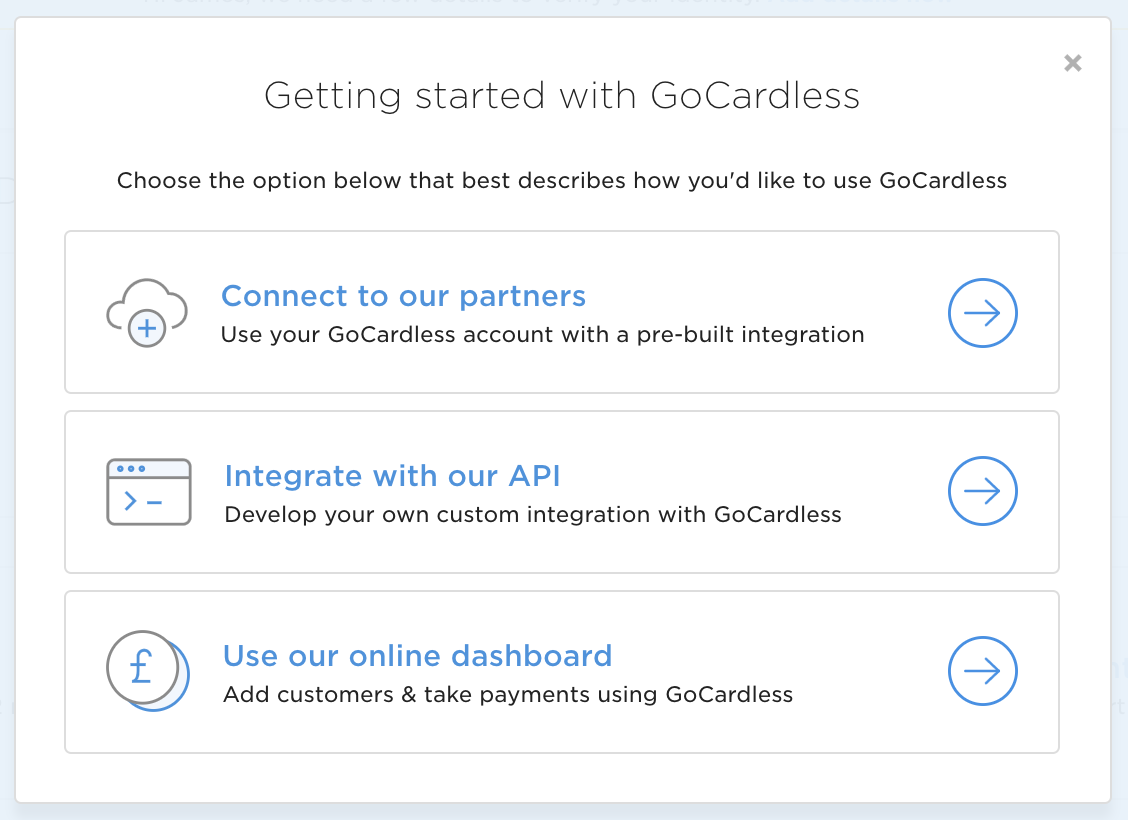Click the API terminal window icon
Image resolution: width=1128 pixels, height=820 pixels.
[x=148, y=492]
